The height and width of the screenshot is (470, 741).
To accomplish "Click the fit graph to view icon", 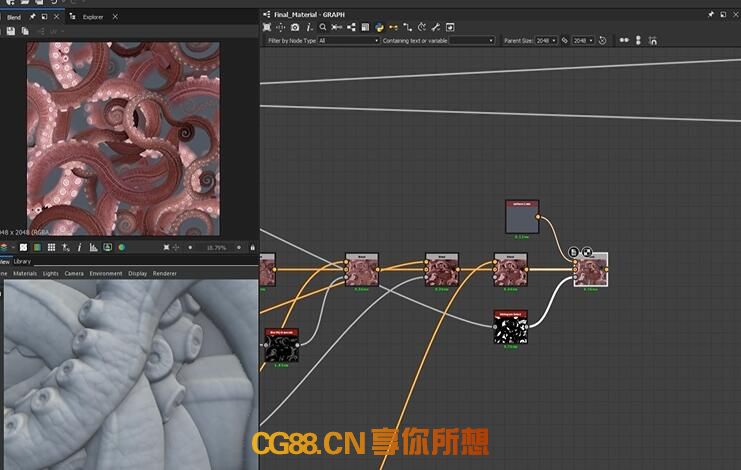I will (x=267, y=27).
